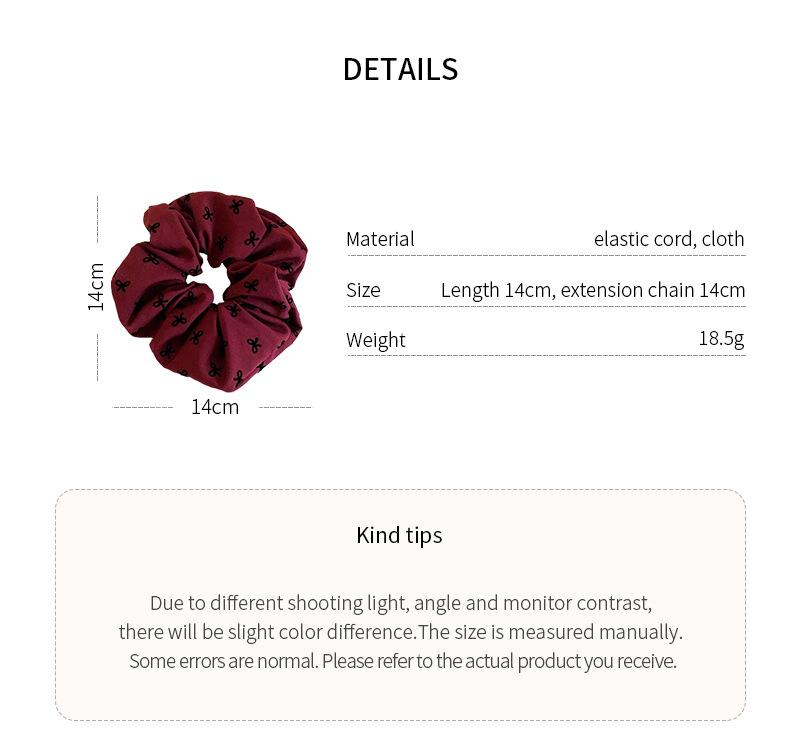
Task: Select the Material row label
Action: click(380, 239)
